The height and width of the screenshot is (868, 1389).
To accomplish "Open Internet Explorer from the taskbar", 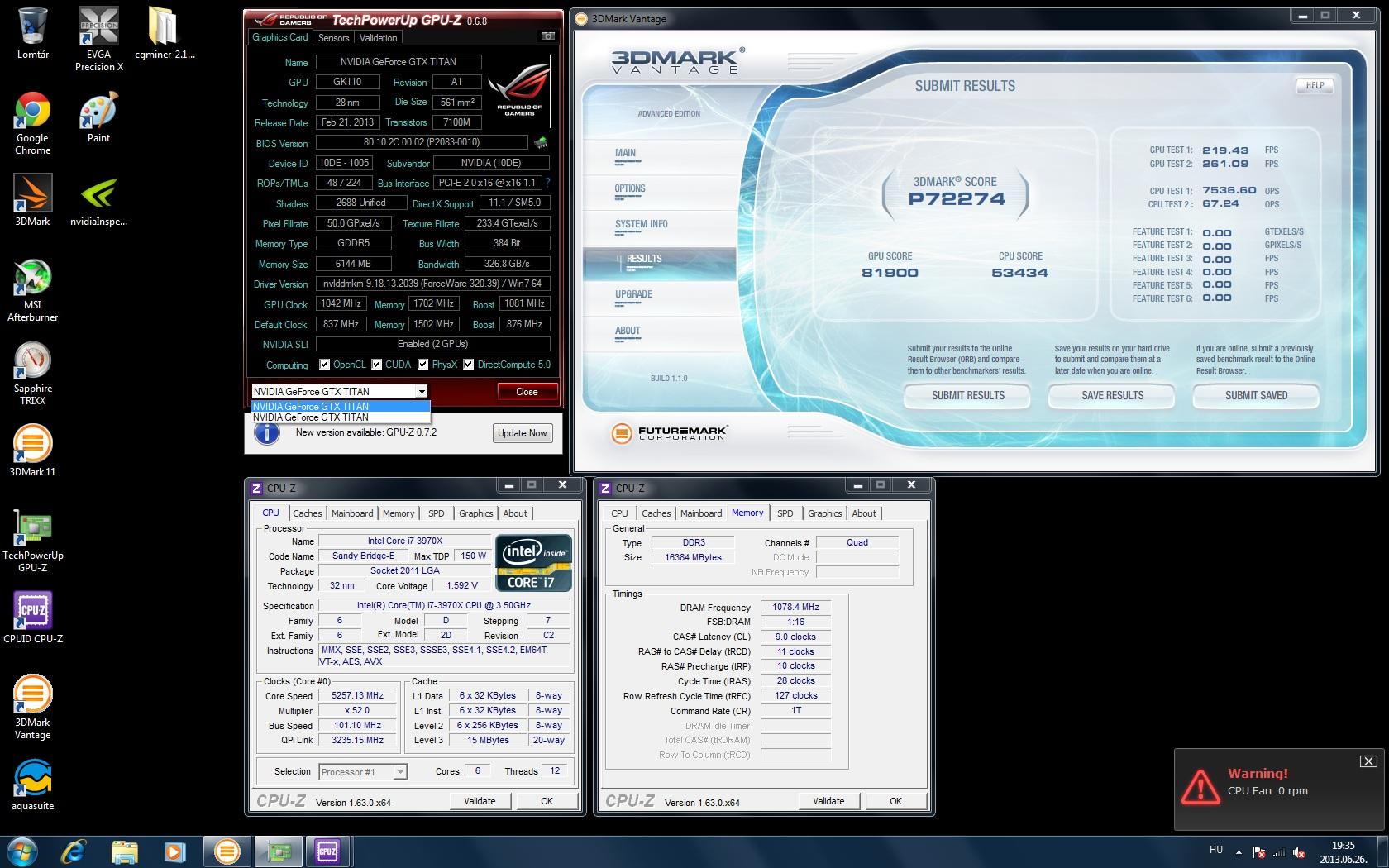I will coord(74,851).
